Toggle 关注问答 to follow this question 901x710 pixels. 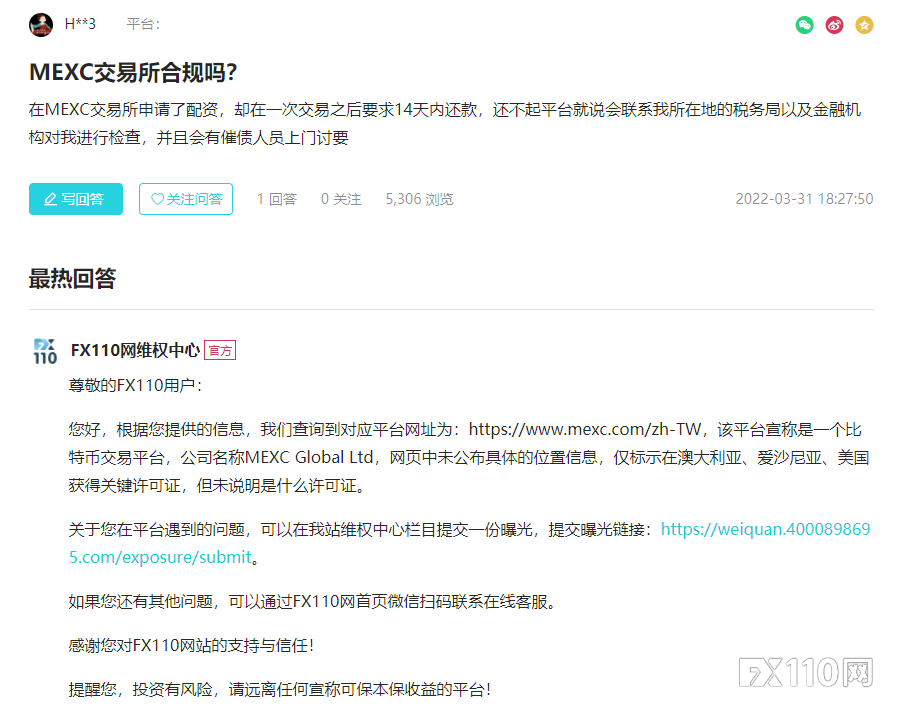pyautogui.click(x=186, y=199)
